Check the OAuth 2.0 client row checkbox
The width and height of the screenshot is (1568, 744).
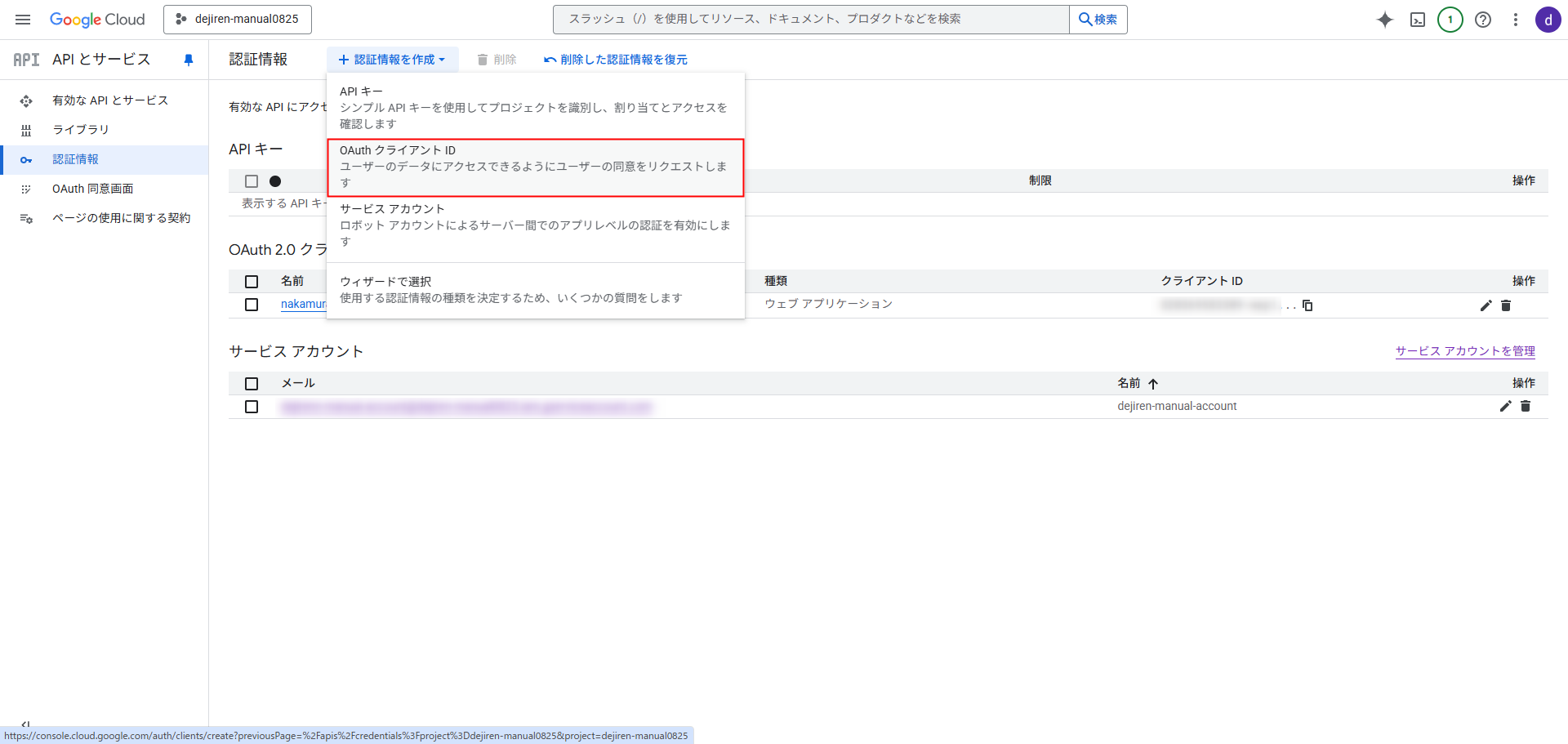tap(252, 305)
